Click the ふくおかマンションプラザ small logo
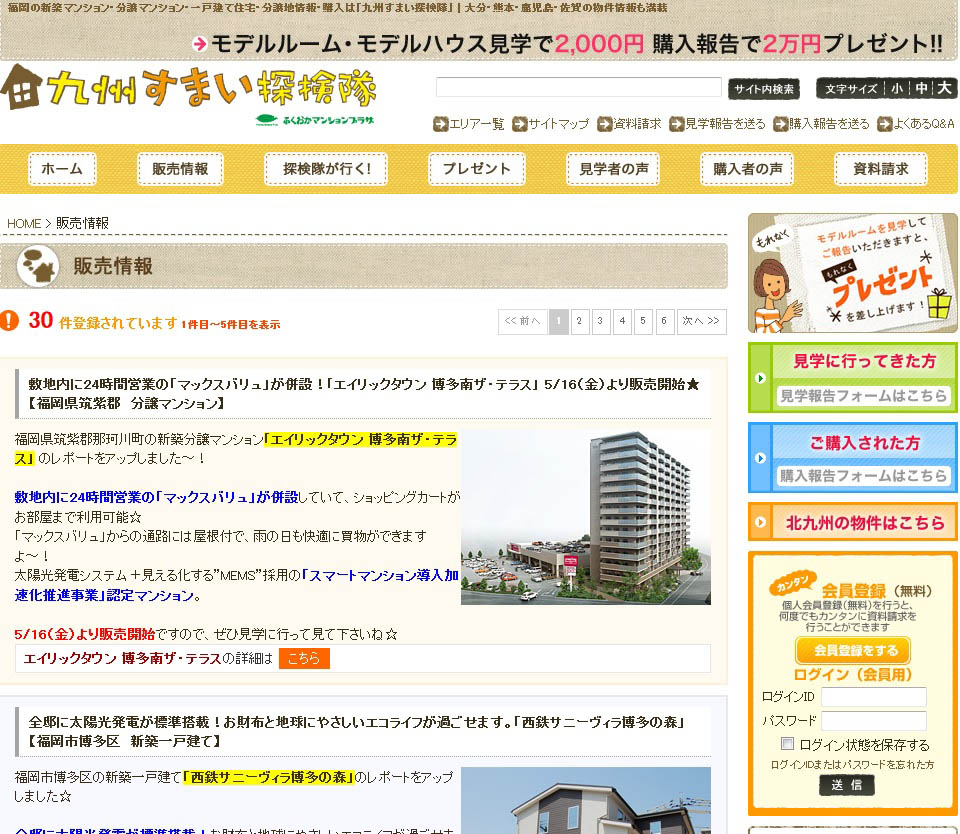The height and width of the screenshot is (834, 960). (x=315, y=120)
